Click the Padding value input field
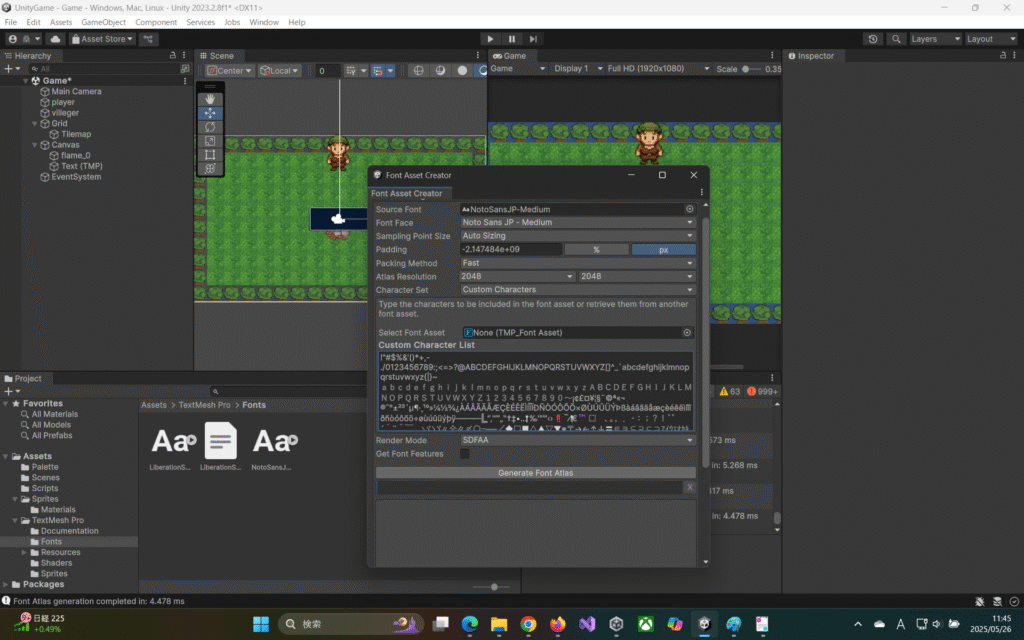 pyautogui.click(x=511, y=249)
